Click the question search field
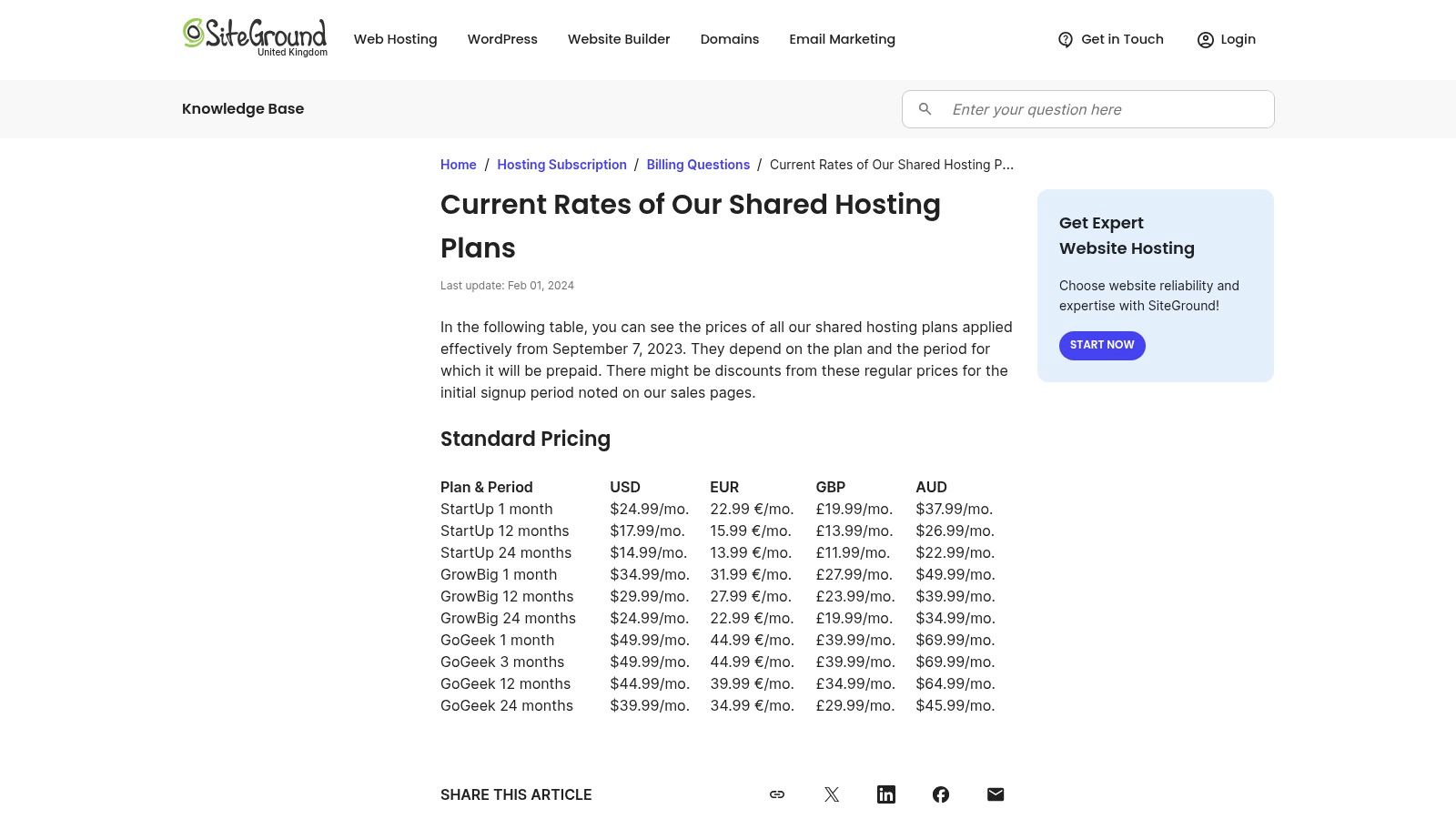 point(1088,109)
